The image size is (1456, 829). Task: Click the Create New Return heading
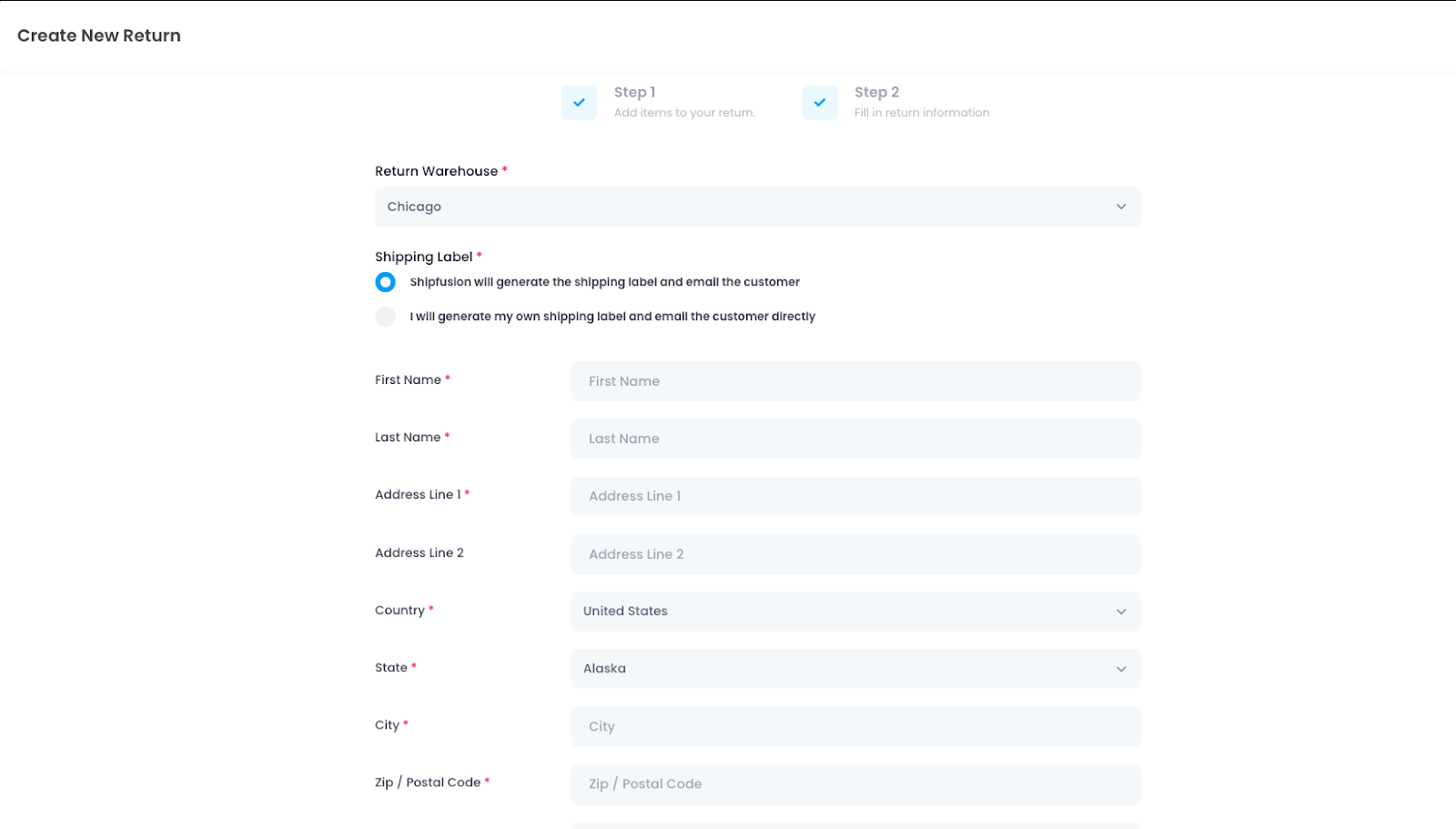tap(99, 35)
